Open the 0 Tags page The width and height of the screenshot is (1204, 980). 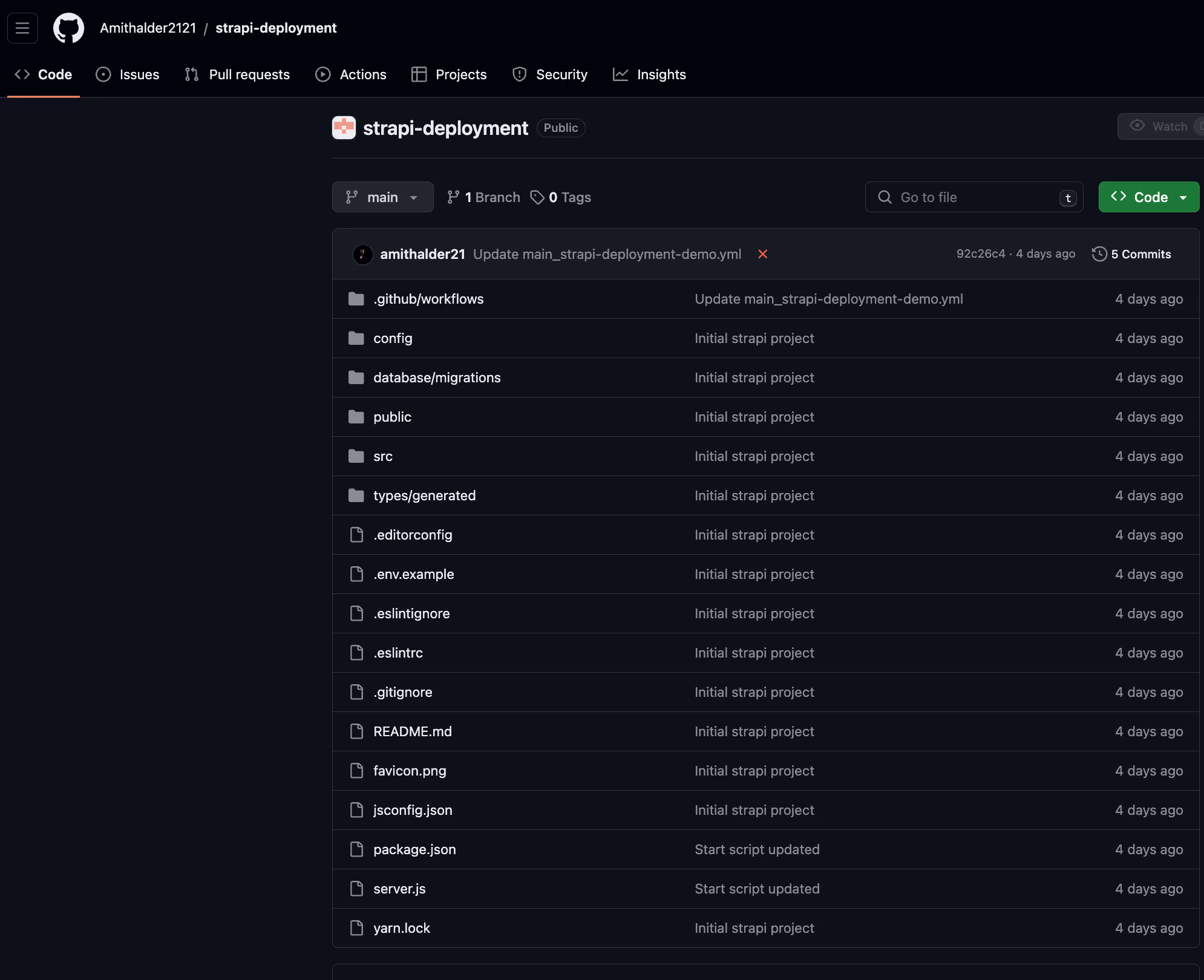coord(561,197)
